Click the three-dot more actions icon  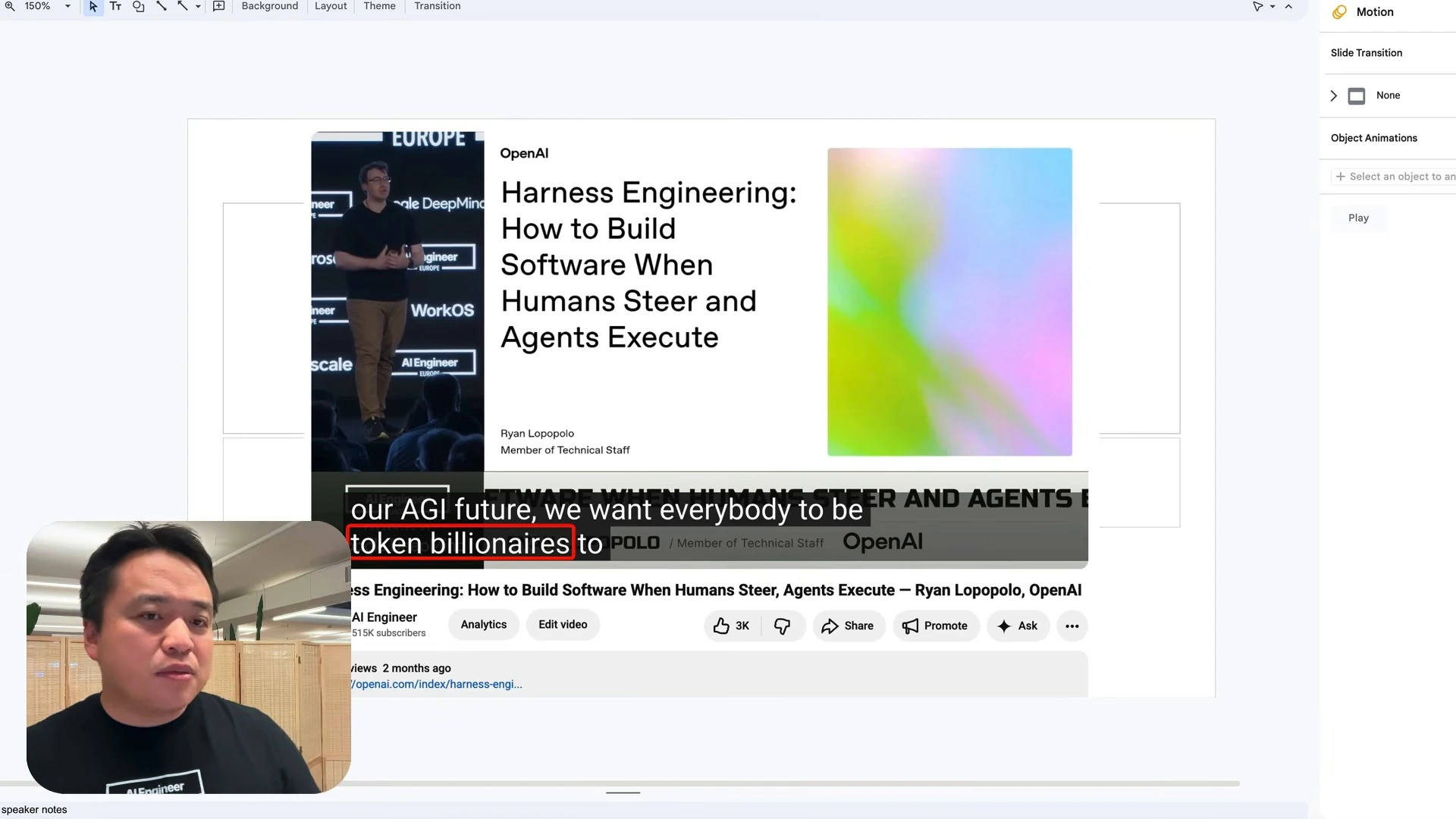click(1072, 626)
